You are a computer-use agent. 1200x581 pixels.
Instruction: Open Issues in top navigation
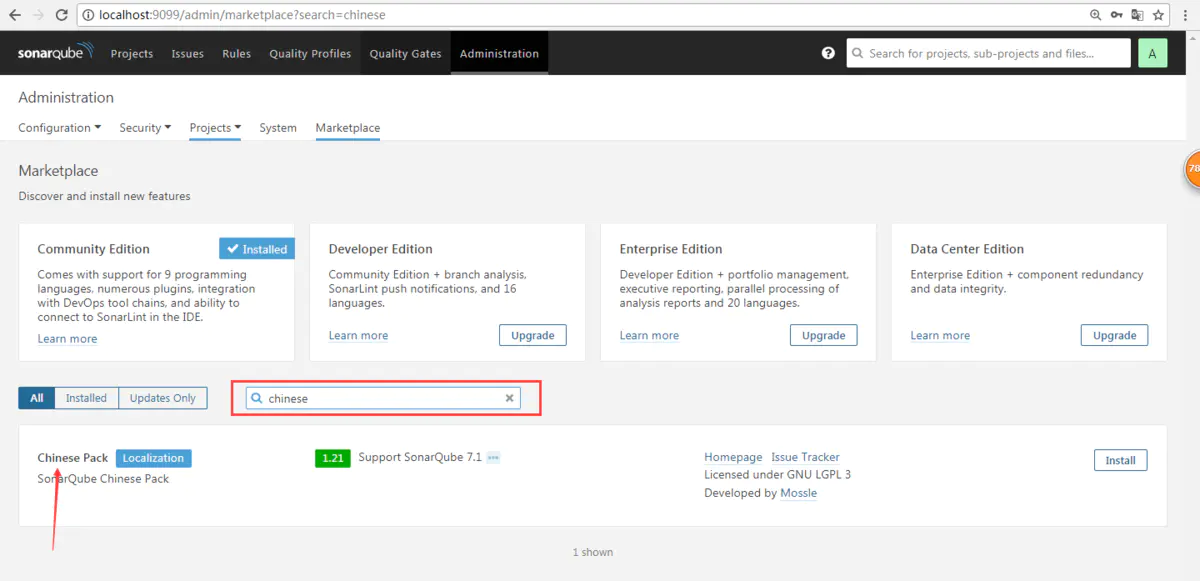point(187,54)
